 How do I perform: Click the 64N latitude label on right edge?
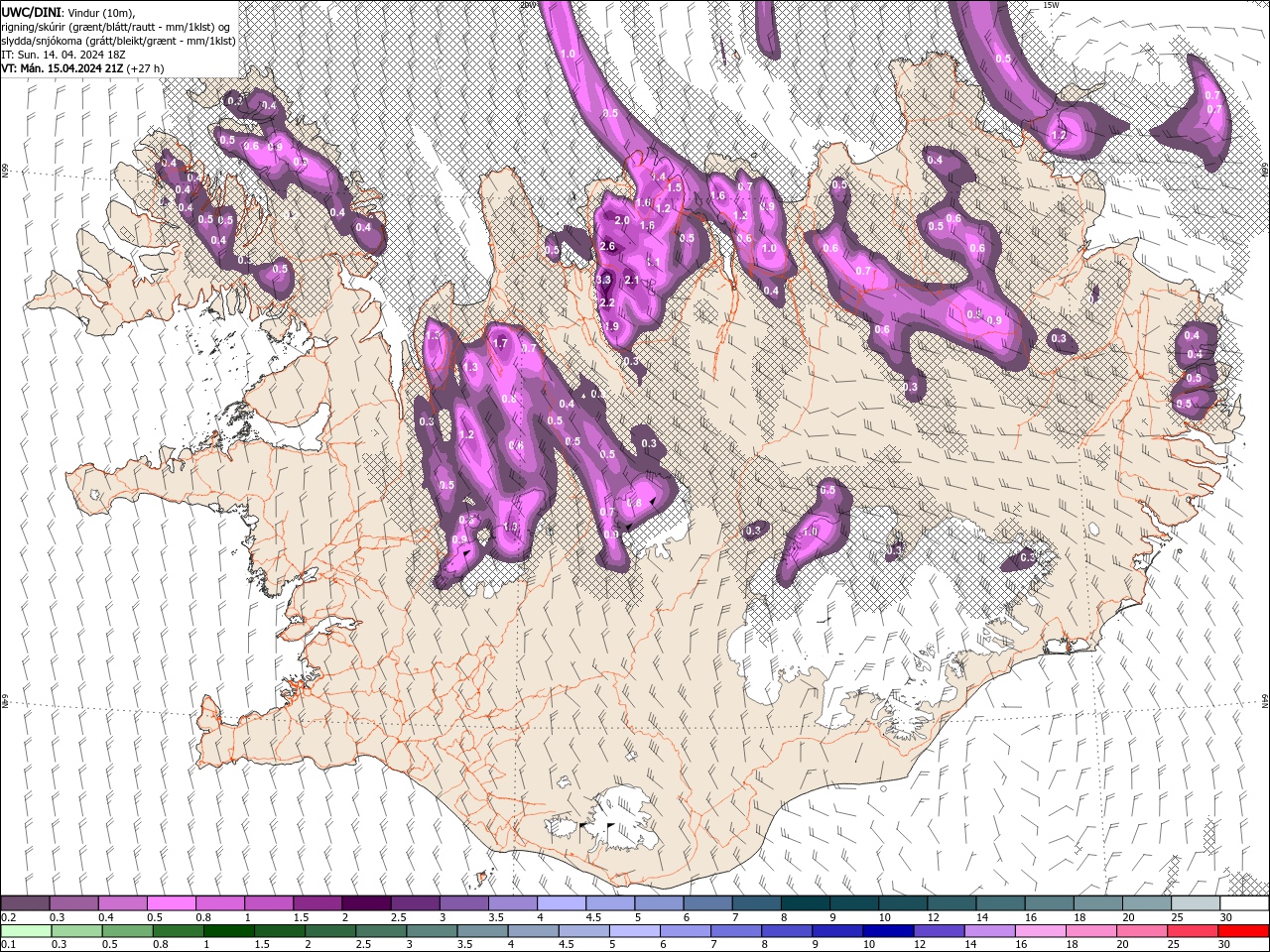(1265, 700)
